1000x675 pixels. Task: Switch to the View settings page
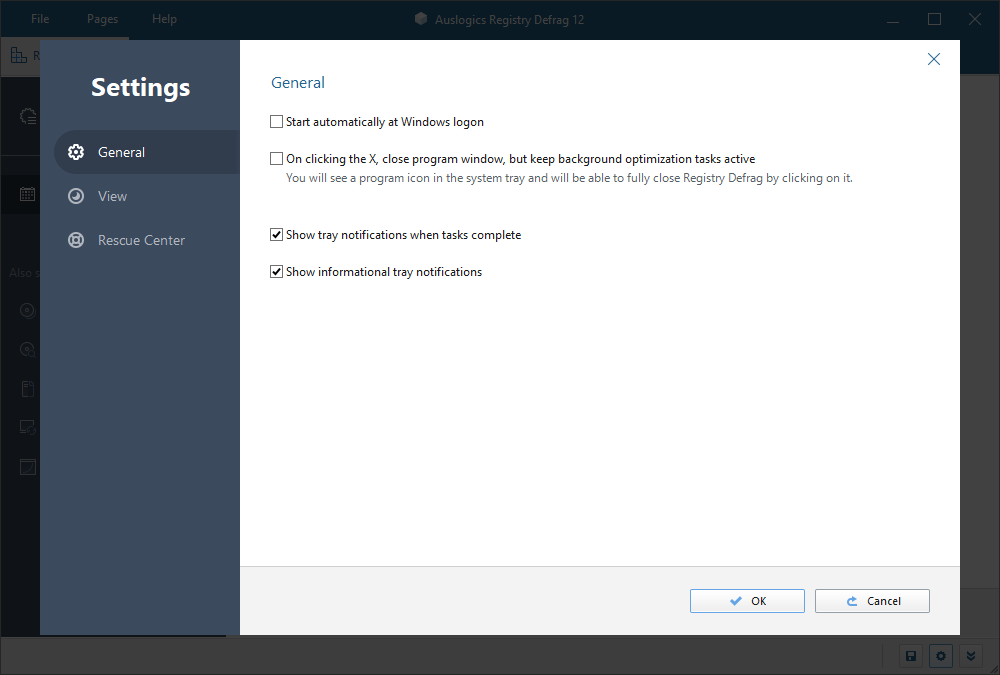147,196
